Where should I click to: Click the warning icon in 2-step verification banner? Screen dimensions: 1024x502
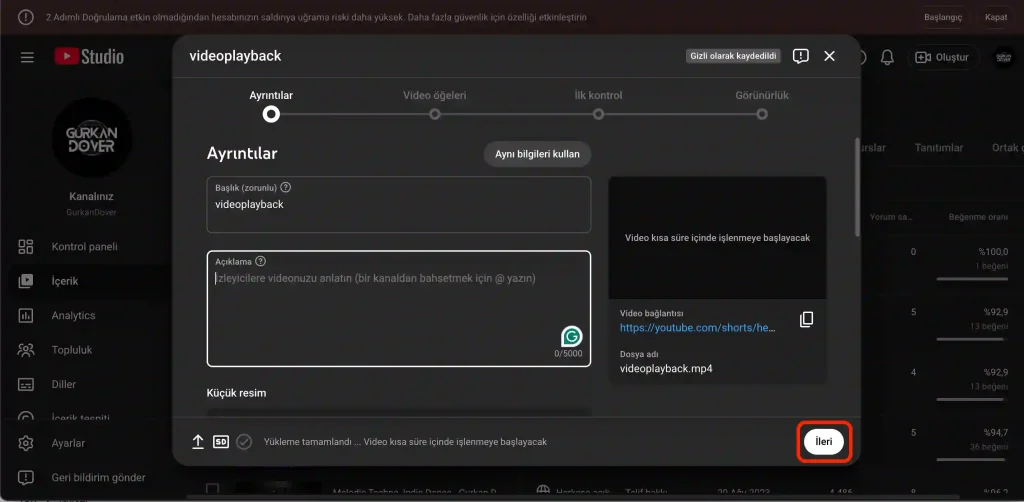click(x=25, y=17)
